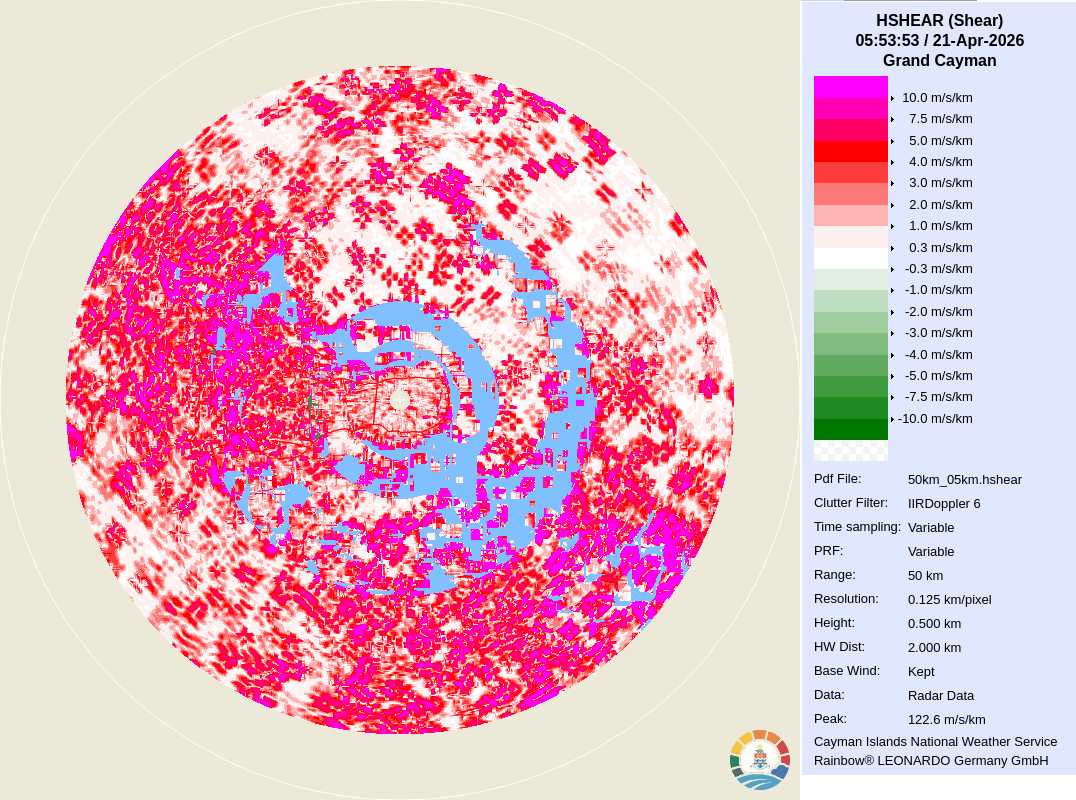Click the tick arrow beside 0.3 m/s/km
This screenshot has height=800, width=1076.
pyautogui.click(x=892, y=248)
